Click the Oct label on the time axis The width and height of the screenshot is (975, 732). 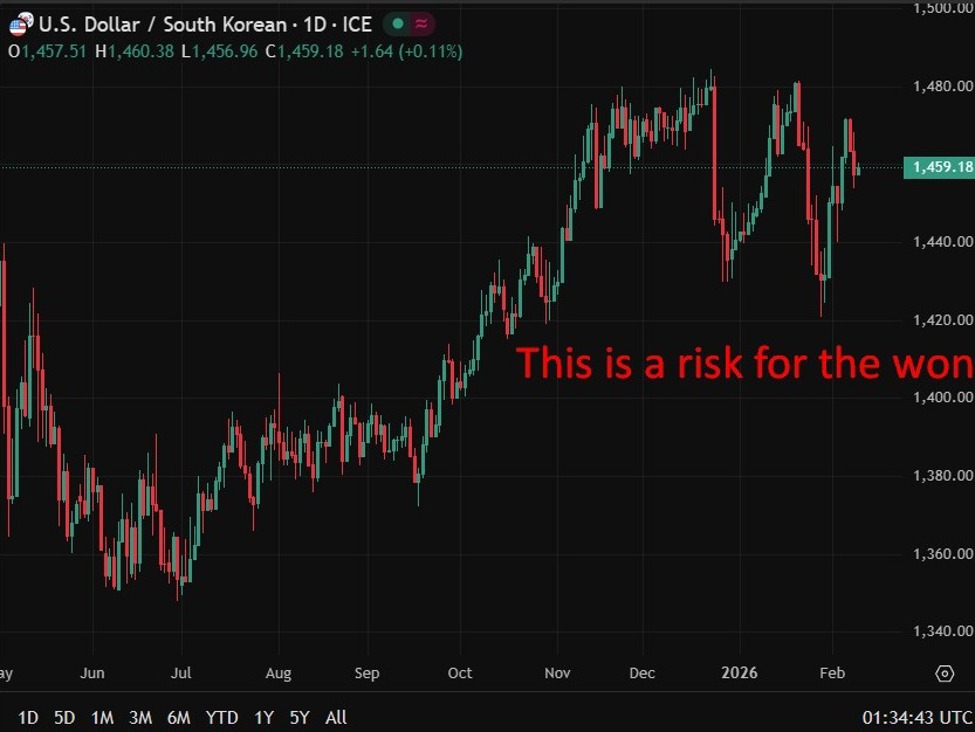(460, 673)
